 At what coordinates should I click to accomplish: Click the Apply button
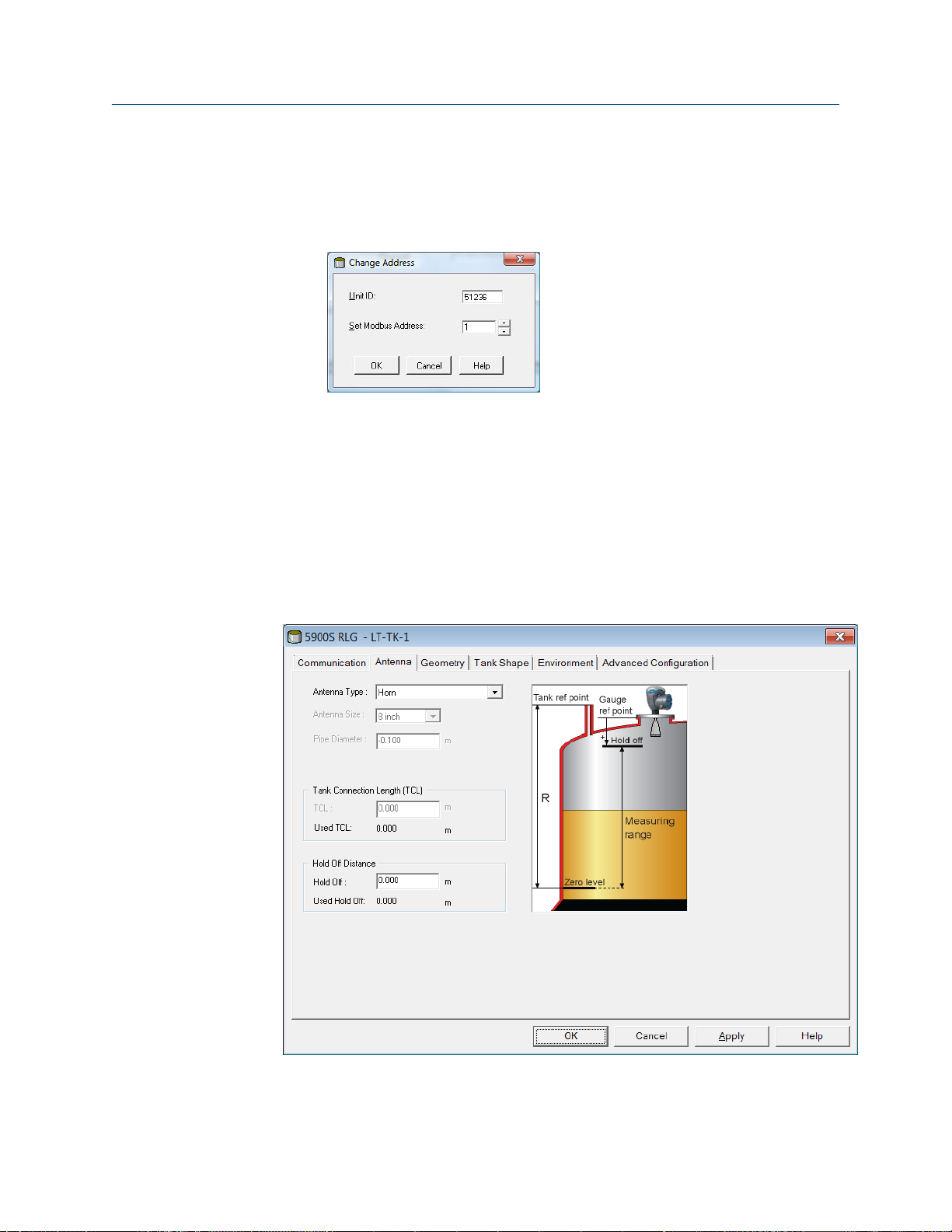pyautogui.click(x=731, y=1036)
